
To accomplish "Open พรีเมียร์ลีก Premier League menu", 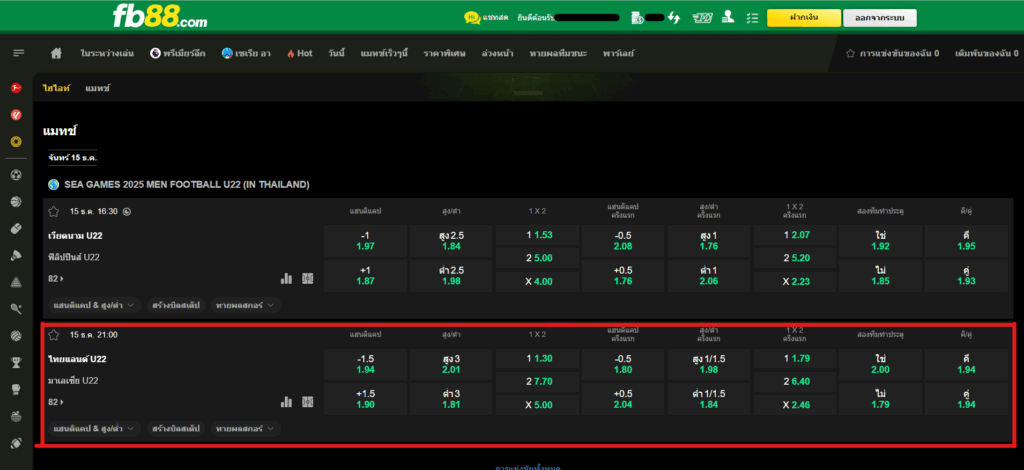I will 178,54.
